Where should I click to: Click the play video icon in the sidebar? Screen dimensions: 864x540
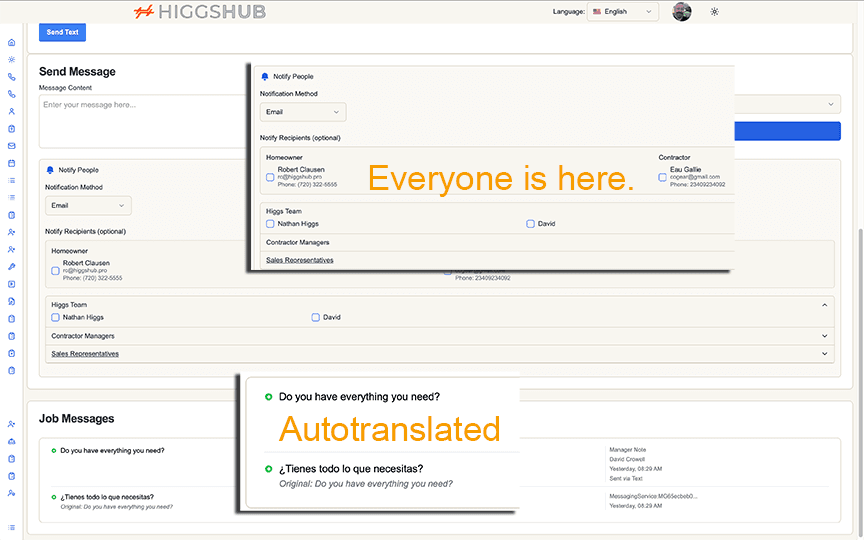click(x=11, y=284)
